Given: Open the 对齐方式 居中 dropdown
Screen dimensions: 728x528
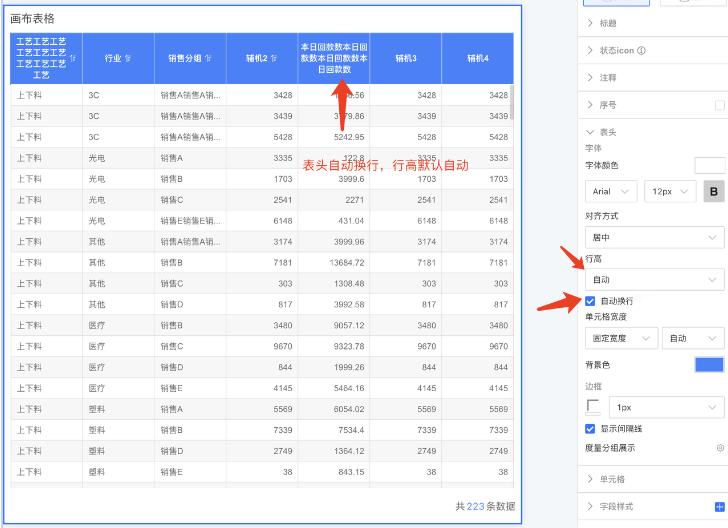Looking at the screenshot, I should click(654, 237).
